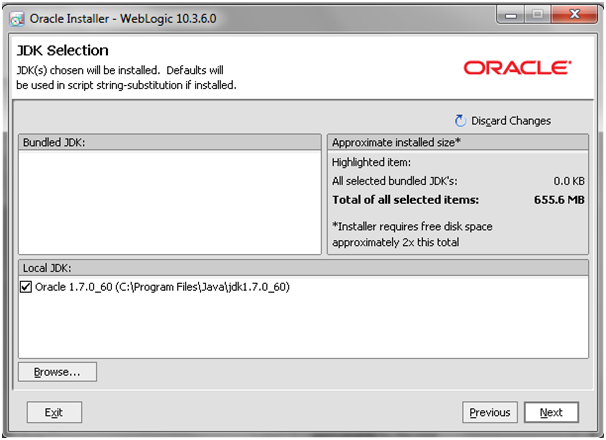The width and height of the screenshot is (606, 440).
Task: Click the Browse... button
Action: coord(57,372)
